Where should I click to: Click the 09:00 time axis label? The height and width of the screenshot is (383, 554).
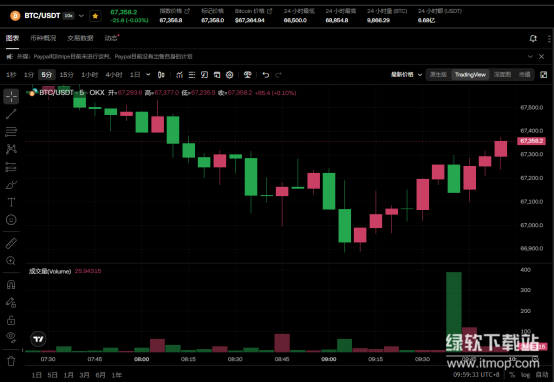pyautogui.click(x=329, y=359)
